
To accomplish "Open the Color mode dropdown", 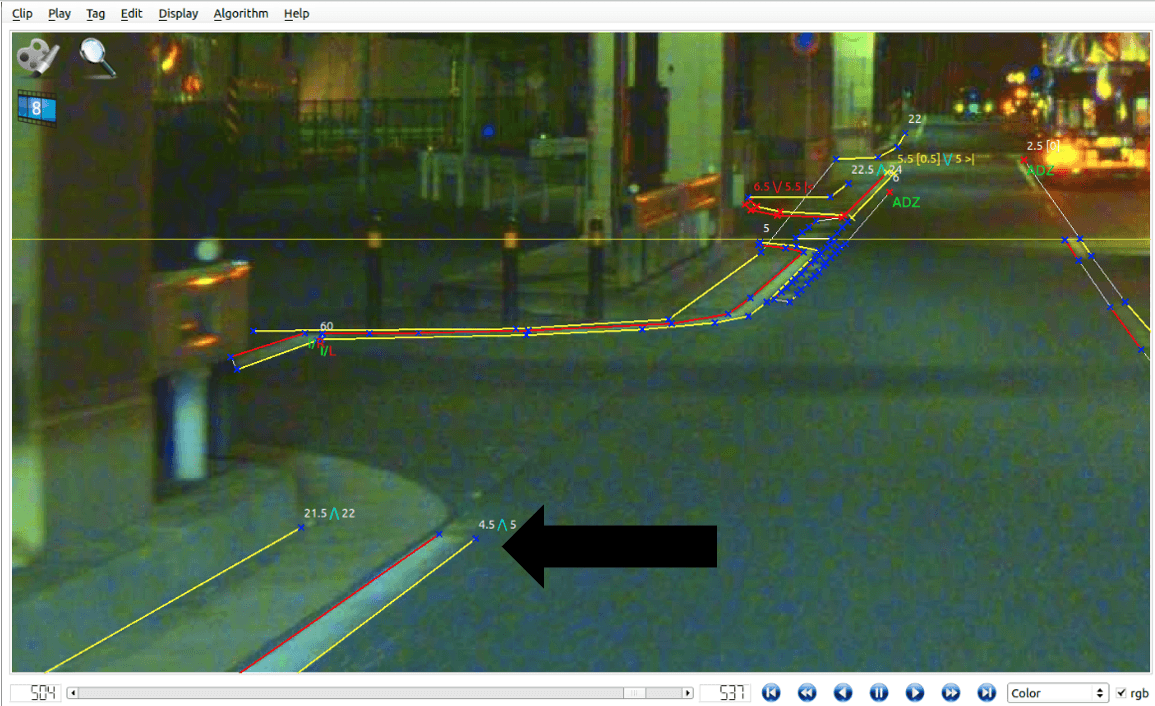I will [x=1058, y=693].
